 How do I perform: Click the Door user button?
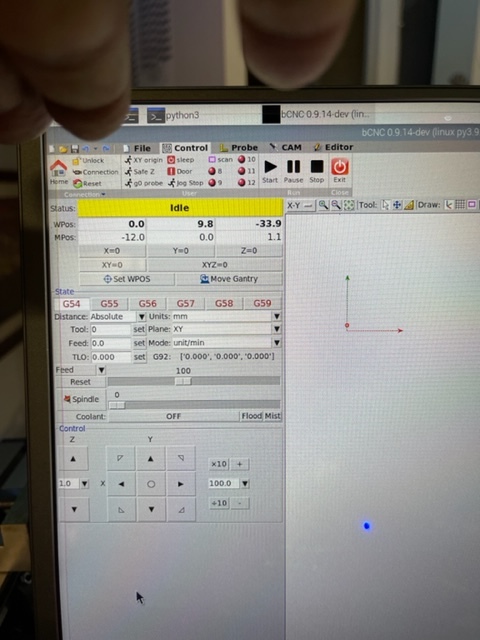coord(180,171)
